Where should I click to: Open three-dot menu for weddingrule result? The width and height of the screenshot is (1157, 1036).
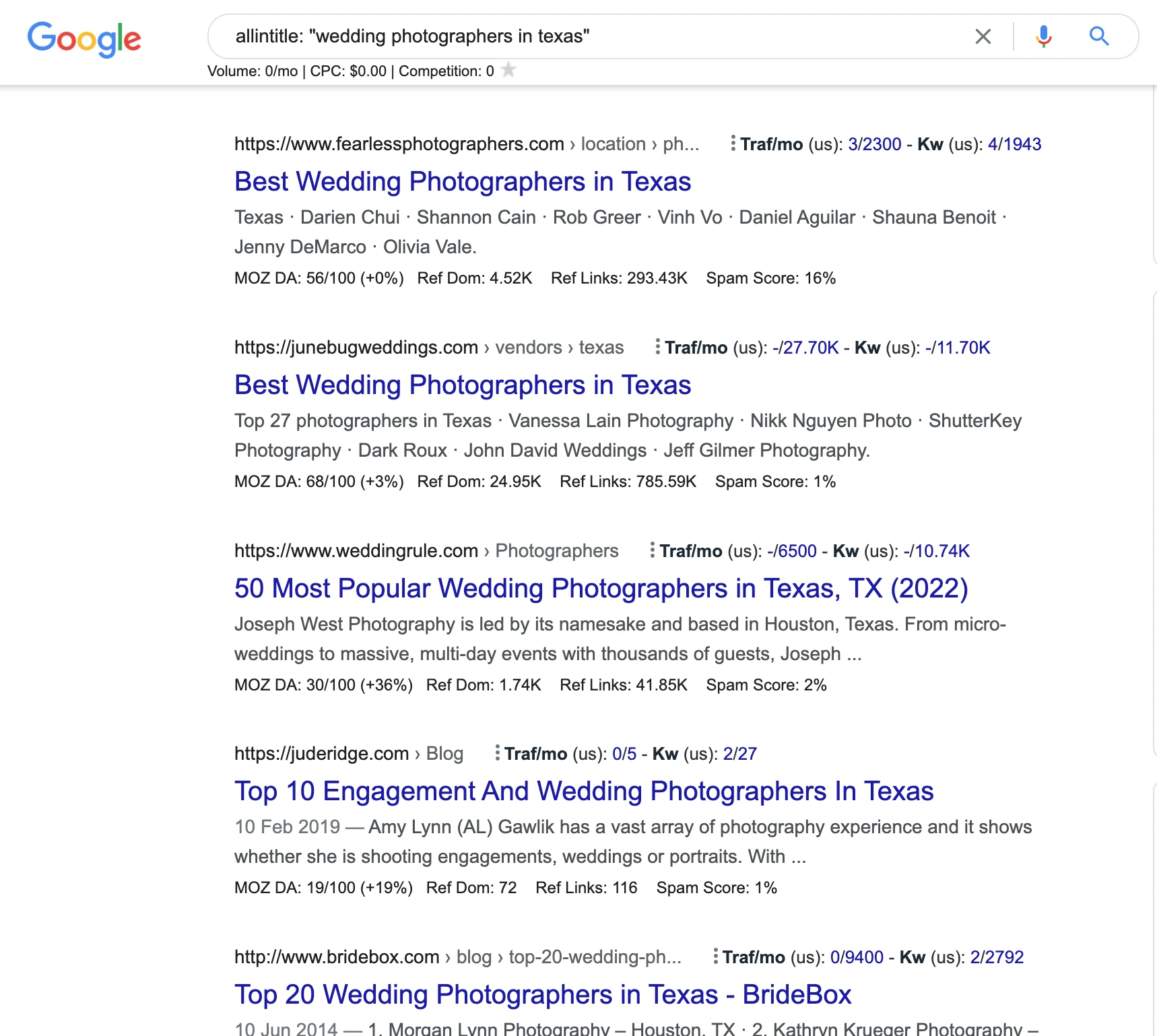pyautogui.click(x=652, y=550)
